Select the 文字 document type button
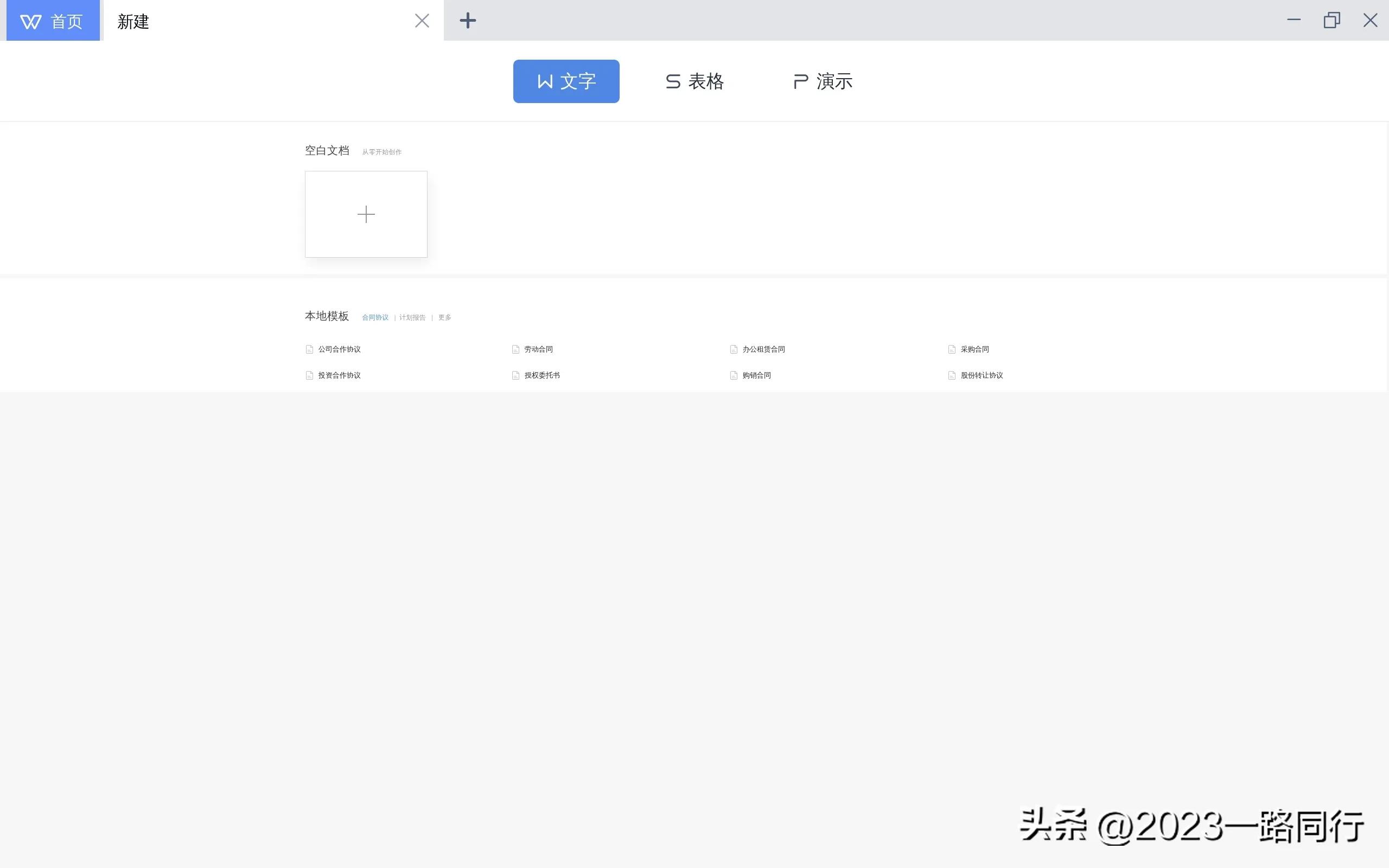This screenshot has height=868, width=1389. [566, 81]
